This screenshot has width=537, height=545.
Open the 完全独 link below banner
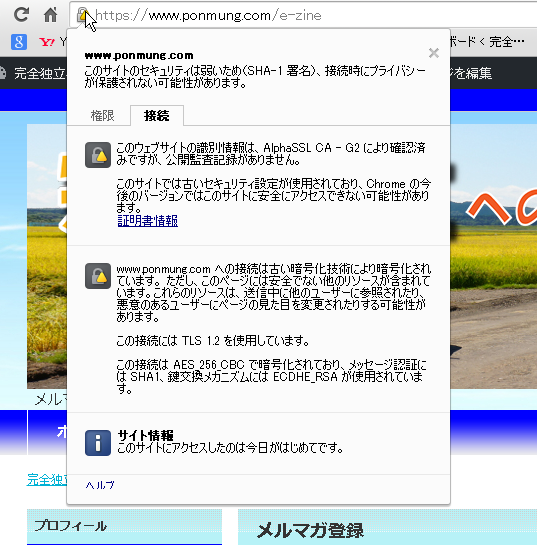(x=47, y=480)
